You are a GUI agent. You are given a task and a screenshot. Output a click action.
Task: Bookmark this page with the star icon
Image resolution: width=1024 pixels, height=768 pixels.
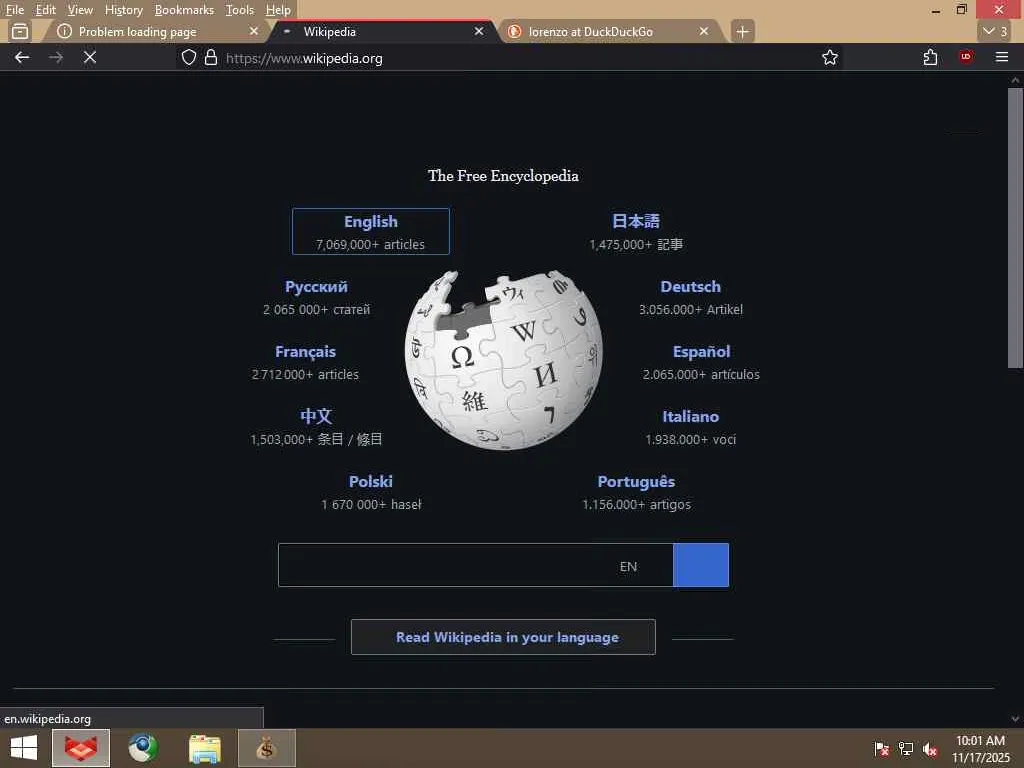pyautogui.click(x=829, y=57)
